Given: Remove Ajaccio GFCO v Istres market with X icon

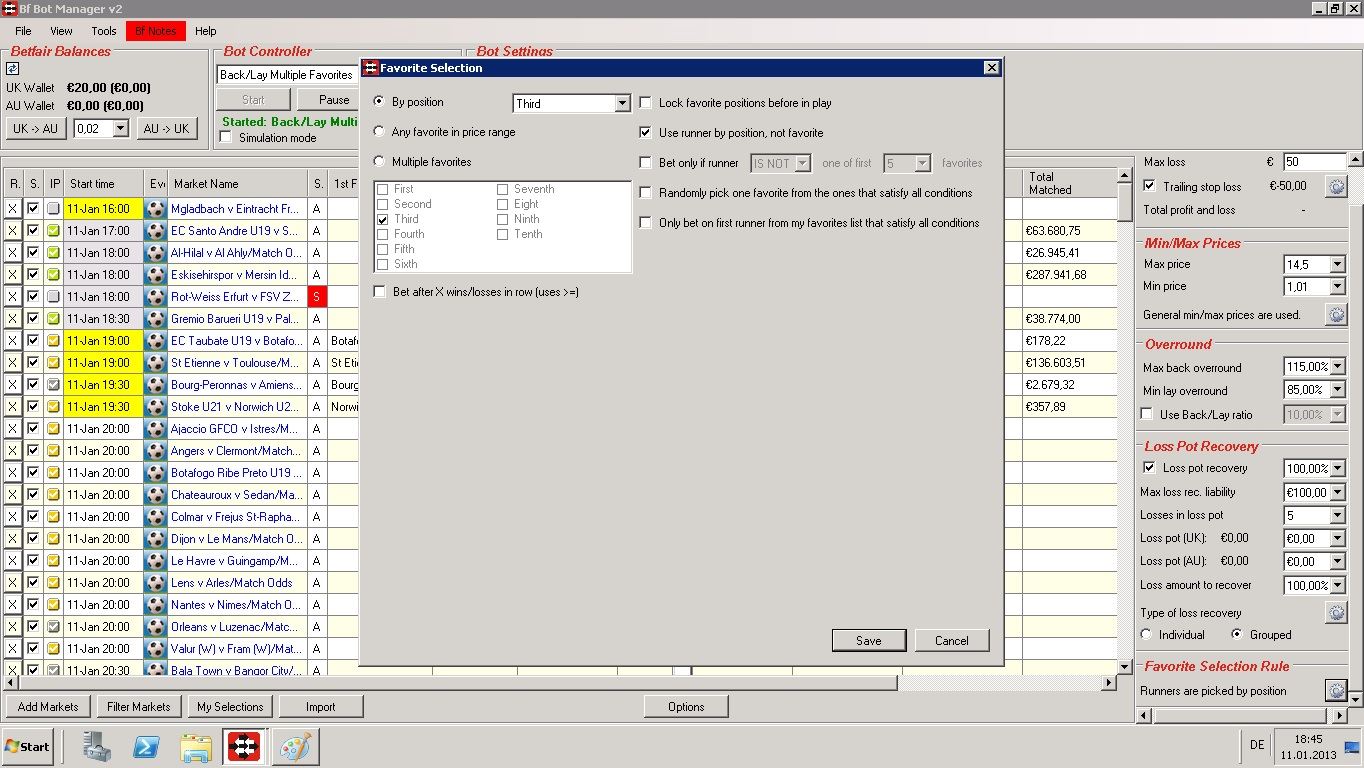Looking at the screenshot, I should tap(13, 429).
